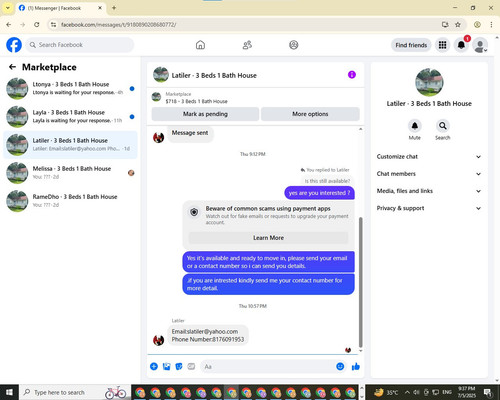Viewport: 500px width, 400px height.
Task: Reload the page in Chrome
Action: tap(37, 25)
